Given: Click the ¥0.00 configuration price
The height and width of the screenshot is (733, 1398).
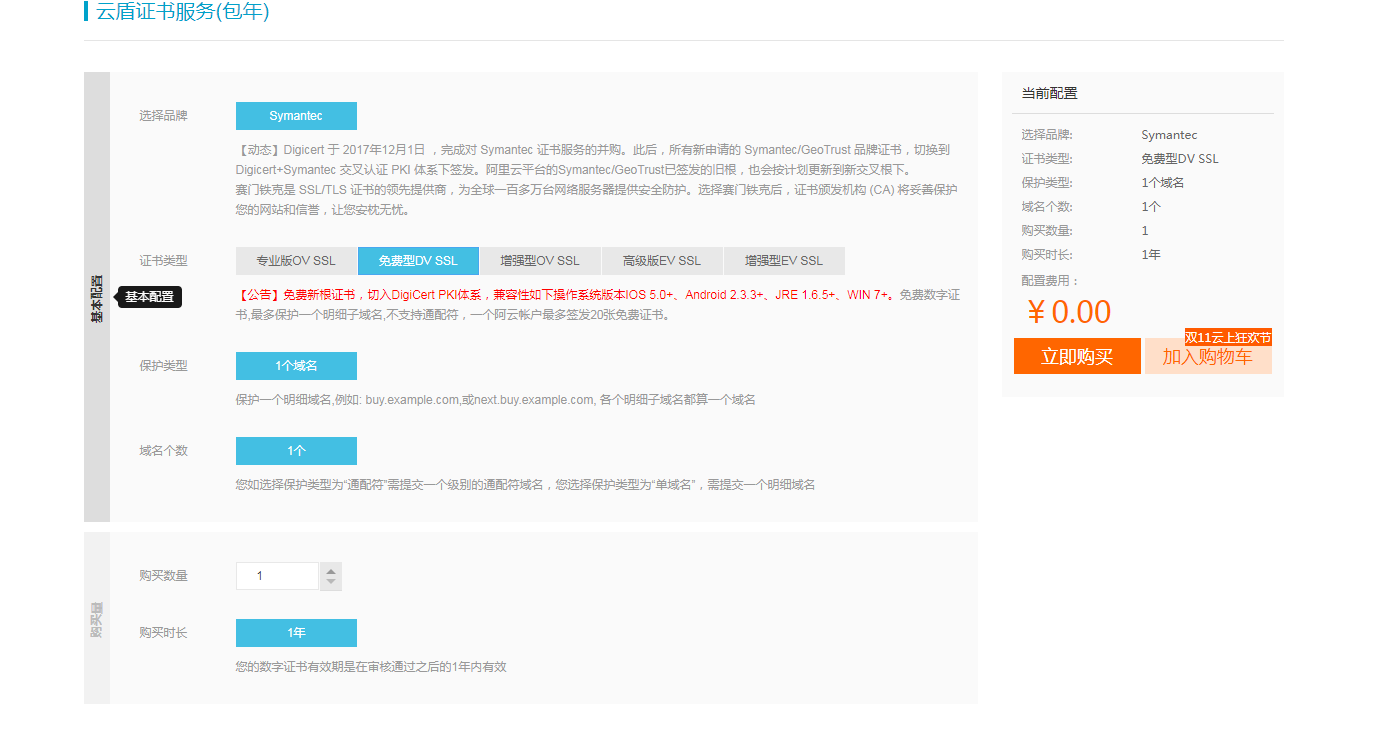Looking at the screenshot, I should point(1069,312).
